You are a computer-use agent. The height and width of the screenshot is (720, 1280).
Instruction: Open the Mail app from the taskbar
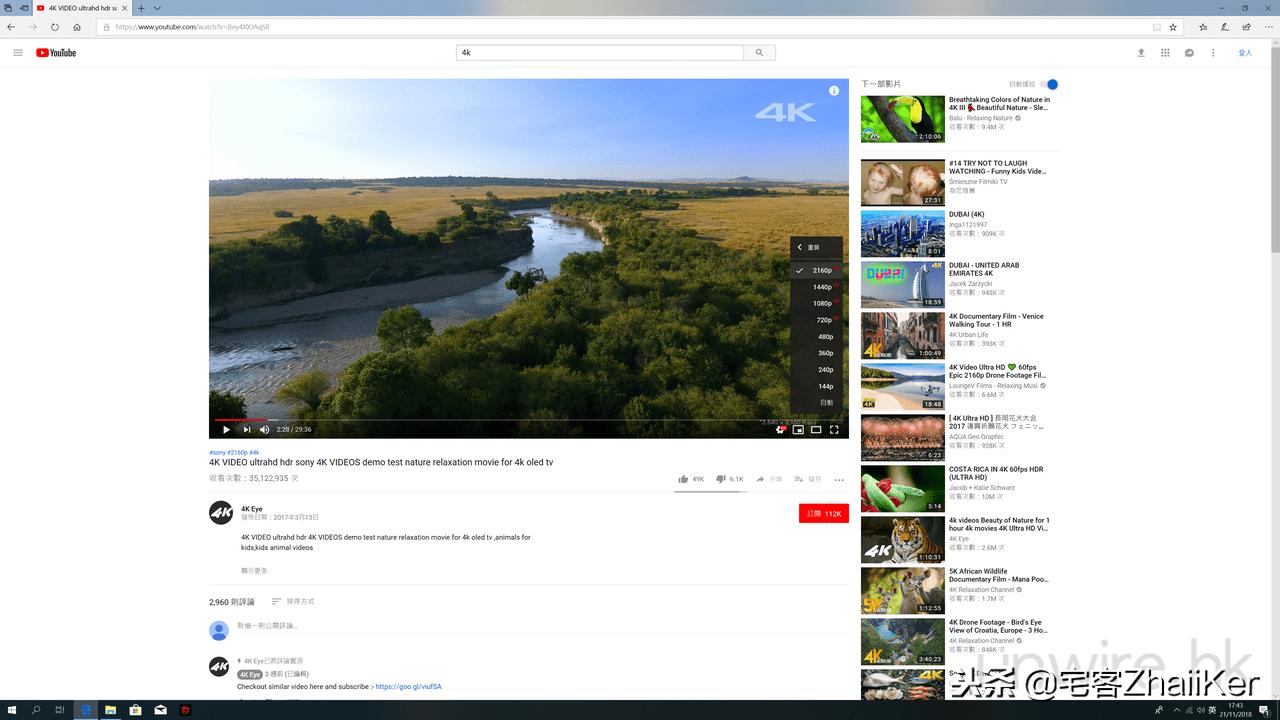click(x=160, y=710)
